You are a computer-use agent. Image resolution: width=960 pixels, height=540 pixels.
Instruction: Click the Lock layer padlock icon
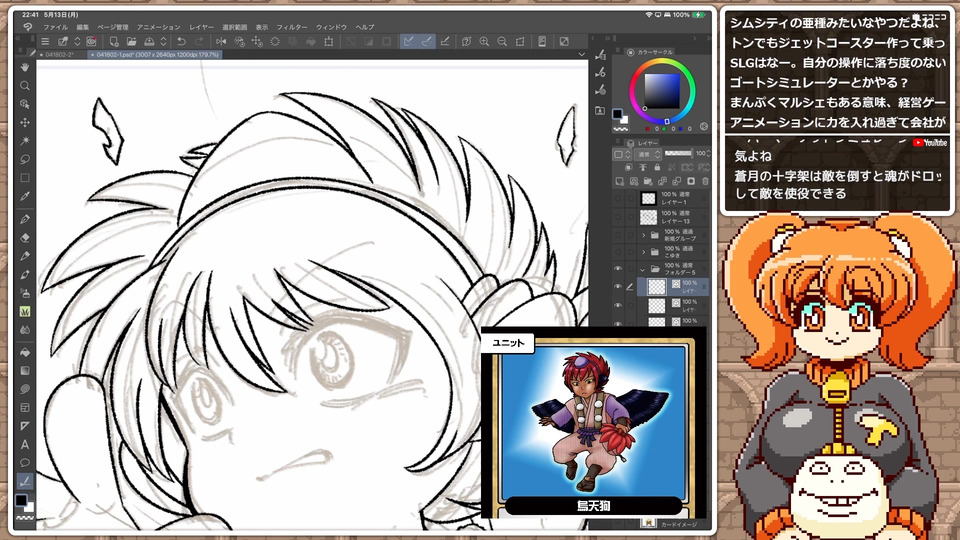[x=657, y=167]
